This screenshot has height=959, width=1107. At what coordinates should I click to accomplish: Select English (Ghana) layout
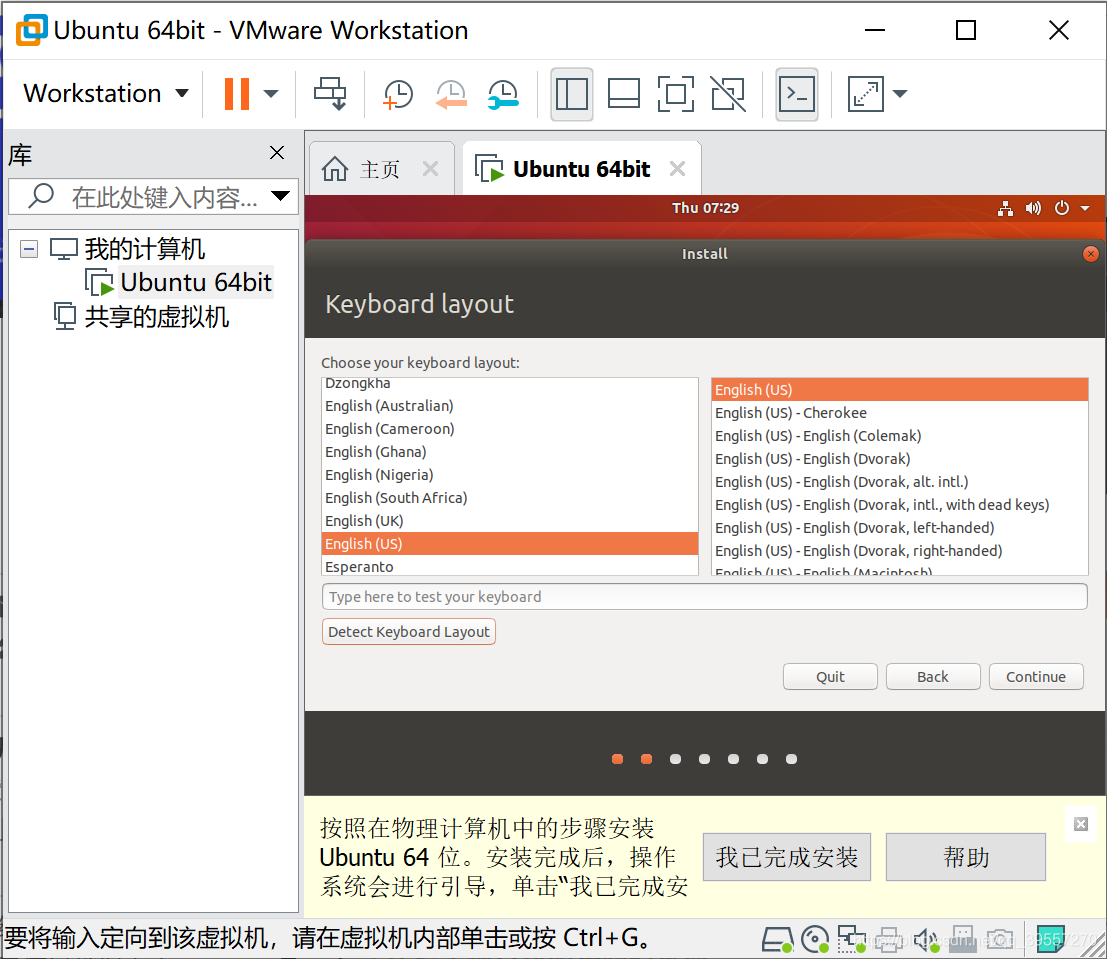510,452
